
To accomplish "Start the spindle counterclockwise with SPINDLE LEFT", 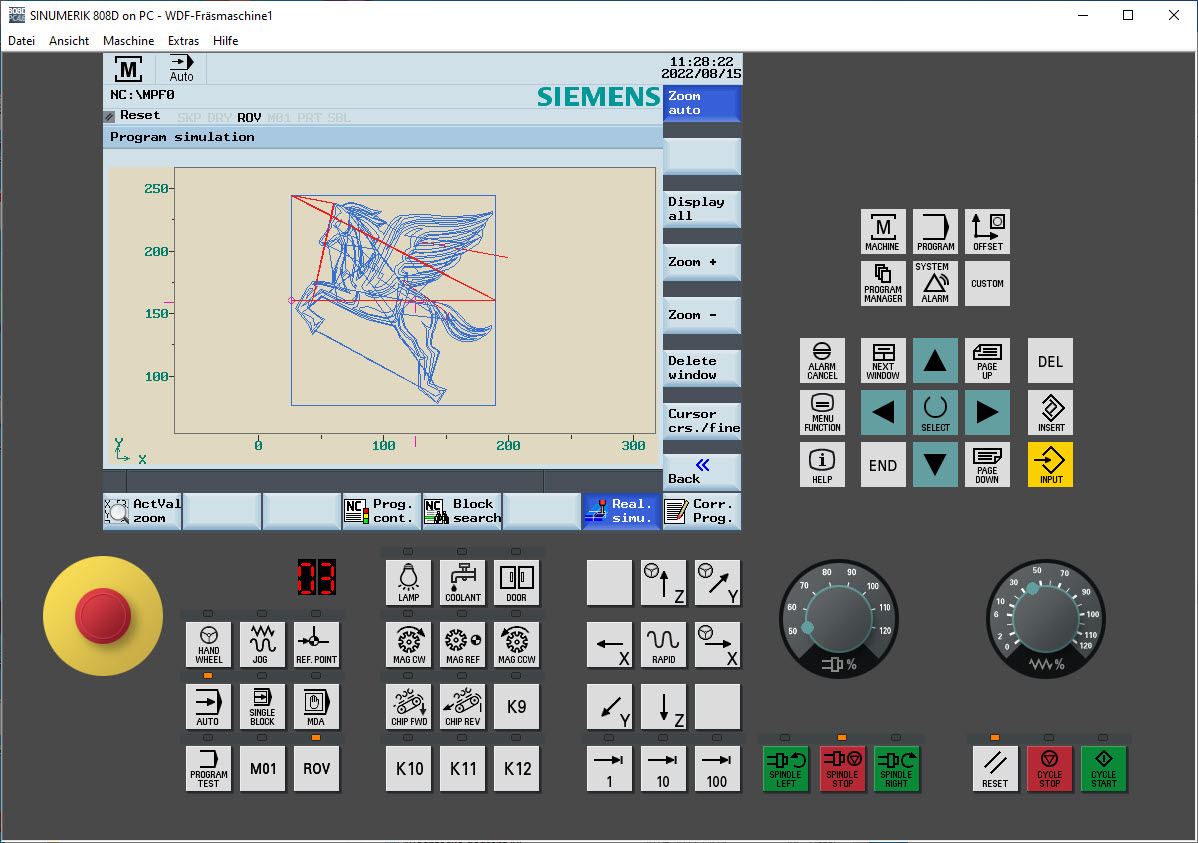I will click(786, 769).
